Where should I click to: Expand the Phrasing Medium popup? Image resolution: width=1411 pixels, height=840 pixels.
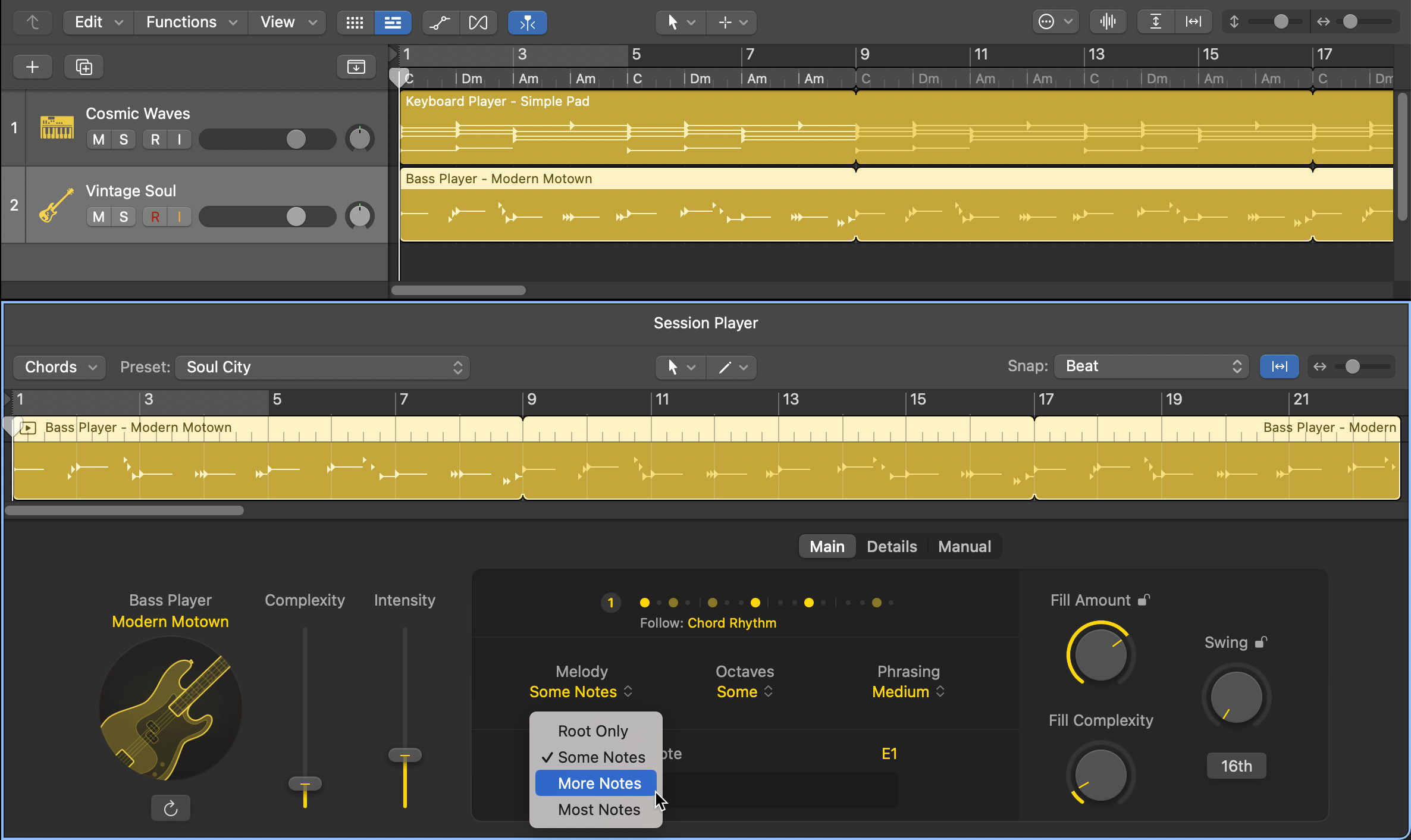908,691
